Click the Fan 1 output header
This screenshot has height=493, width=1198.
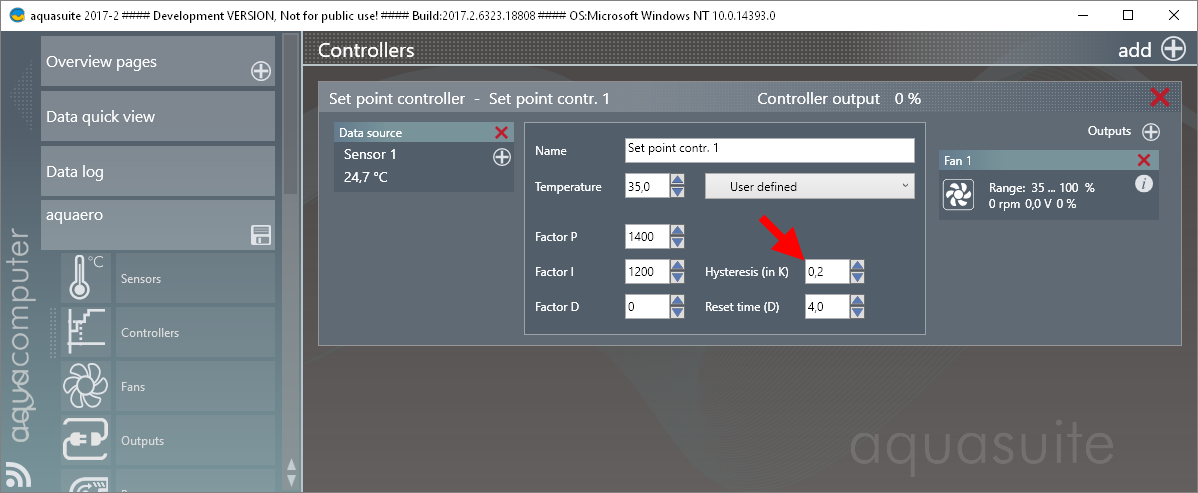pyautogui.click(x=1048, y=160)
